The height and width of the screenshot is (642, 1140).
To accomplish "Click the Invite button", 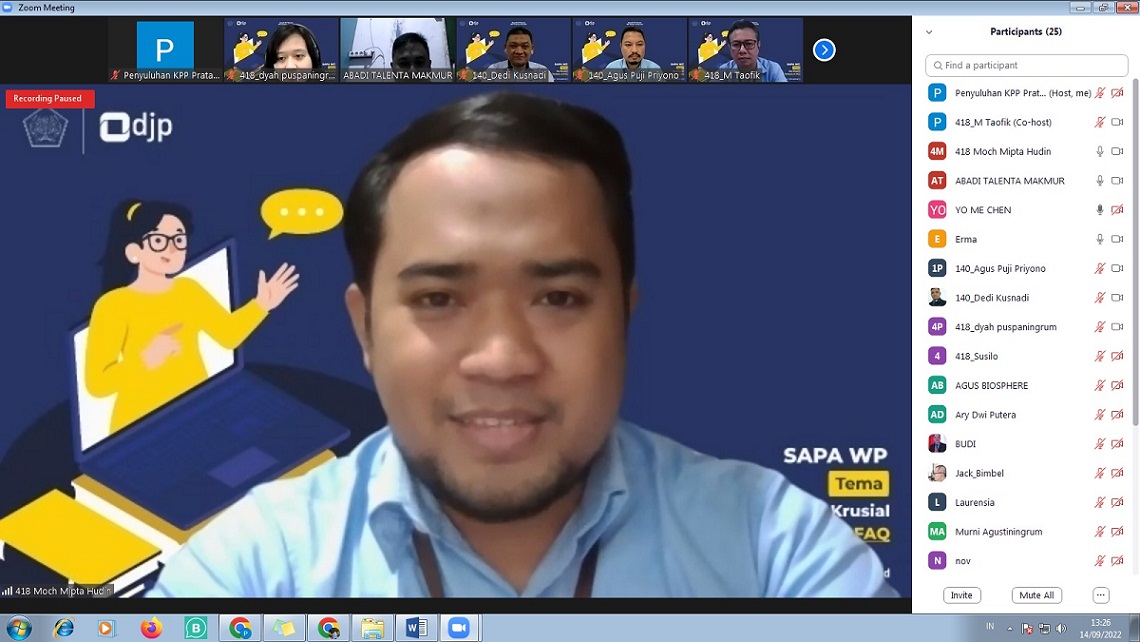I will point(961,595).
